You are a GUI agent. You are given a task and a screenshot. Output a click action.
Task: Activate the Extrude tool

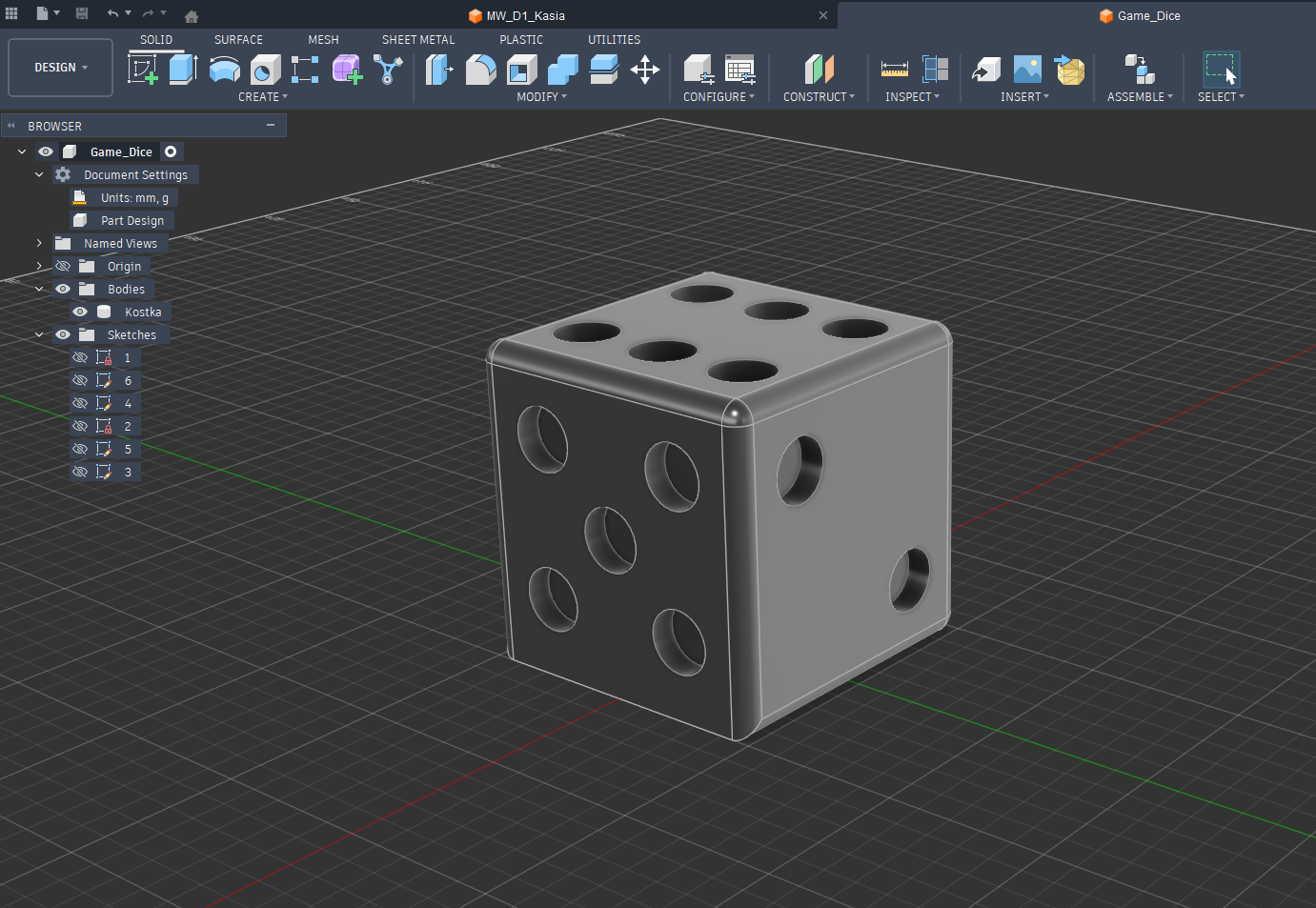click(183, 70)
